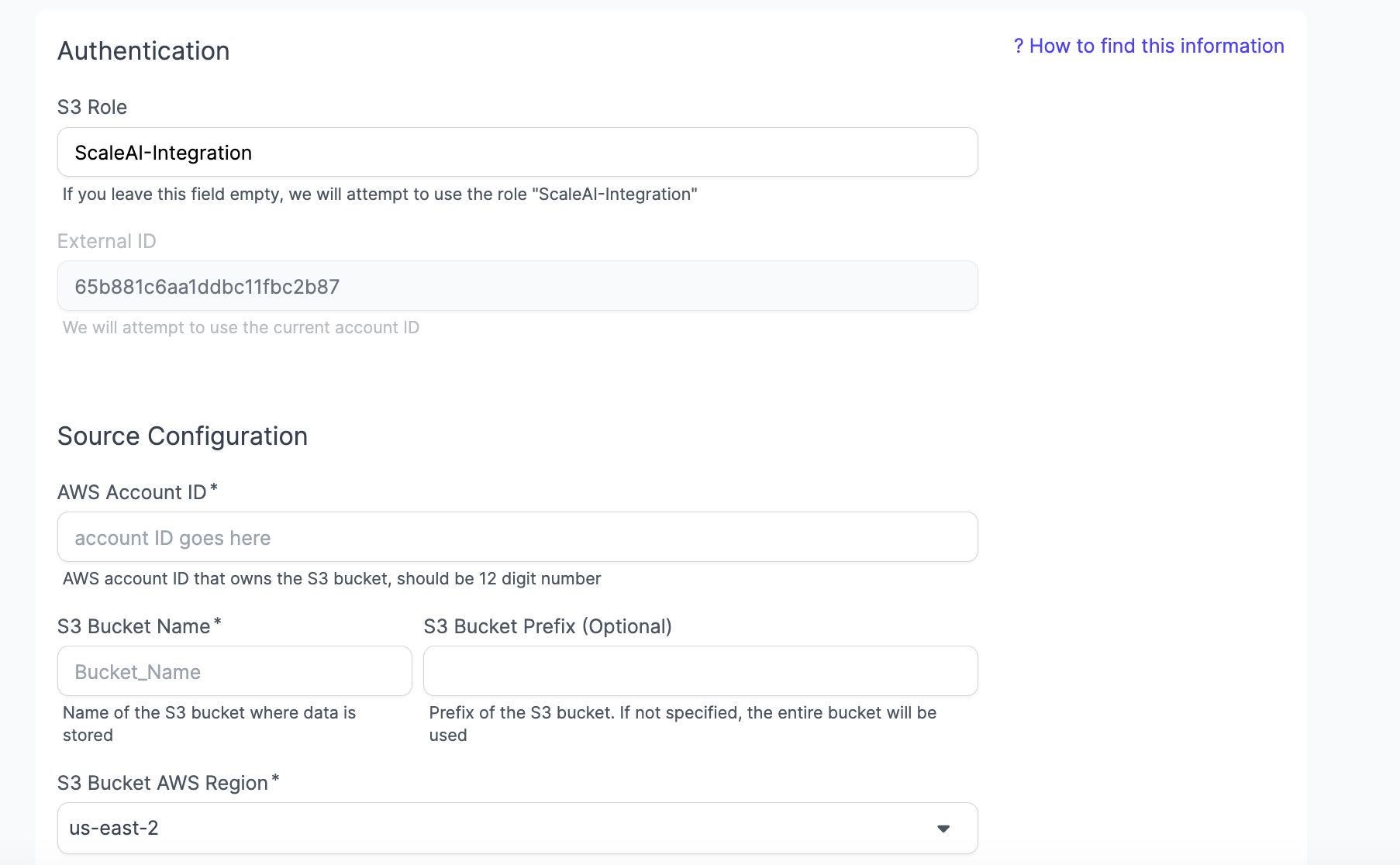The image size is (1400, 865).
Task: Open the "How to find this information" link
Action: 1156,47
